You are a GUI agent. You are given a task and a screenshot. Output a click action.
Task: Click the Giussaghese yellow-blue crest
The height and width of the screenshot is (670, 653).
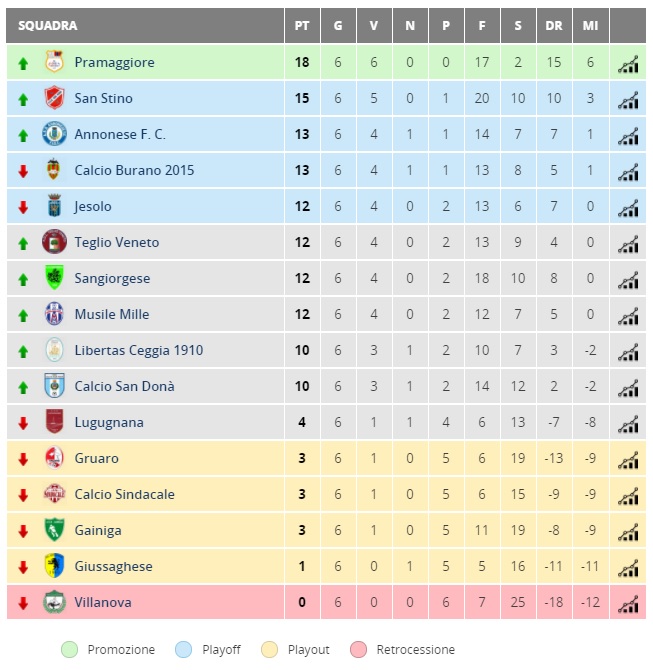coord(54,566)
